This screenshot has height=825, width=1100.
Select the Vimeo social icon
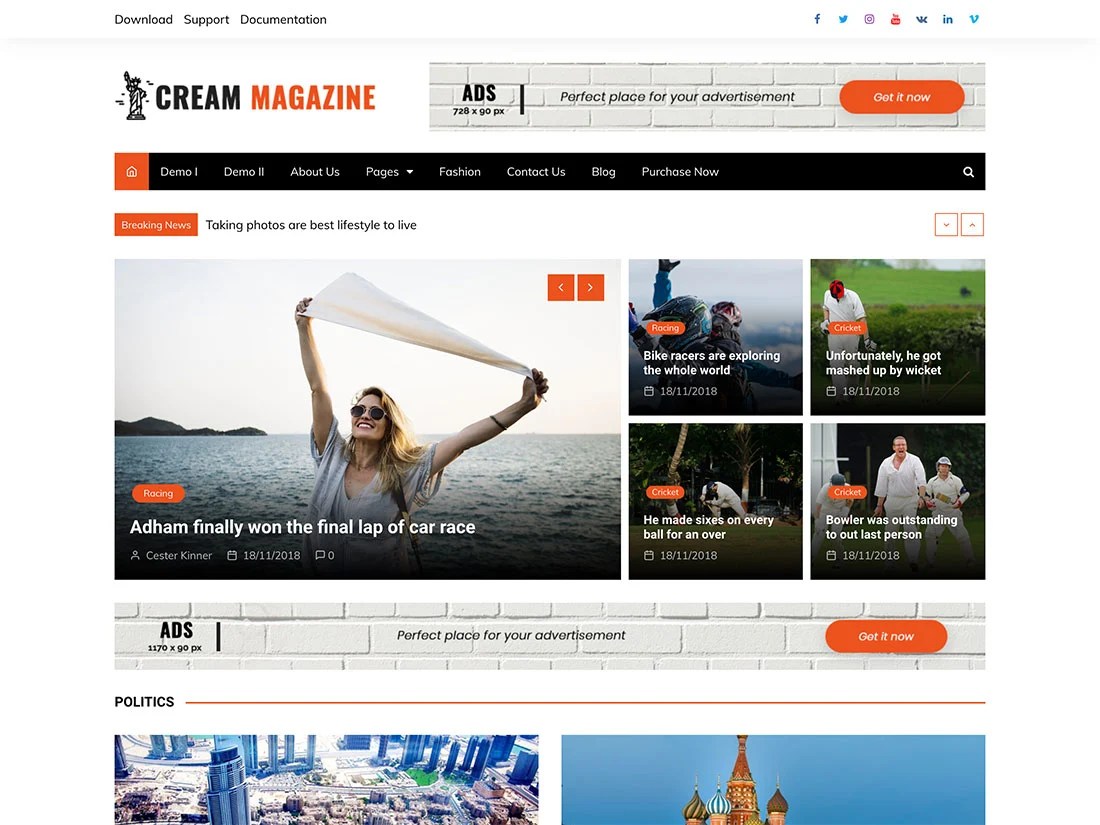(x=973, y=18)
